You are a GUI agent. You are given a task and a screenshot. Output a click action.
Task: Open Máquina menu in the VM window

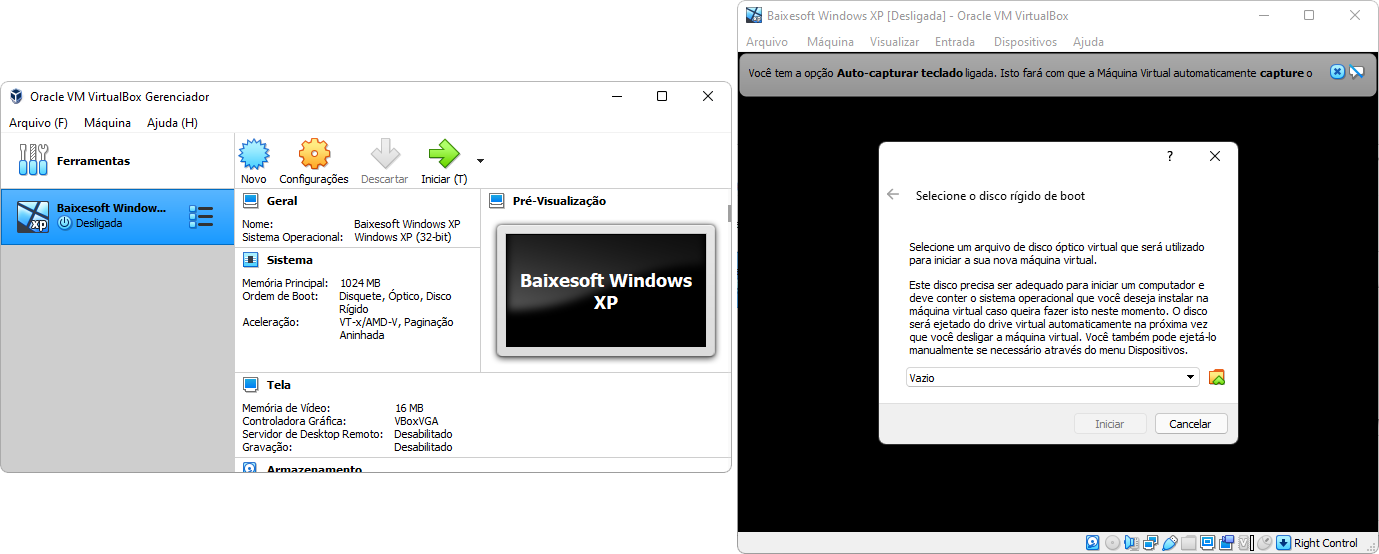pos(830,42)
